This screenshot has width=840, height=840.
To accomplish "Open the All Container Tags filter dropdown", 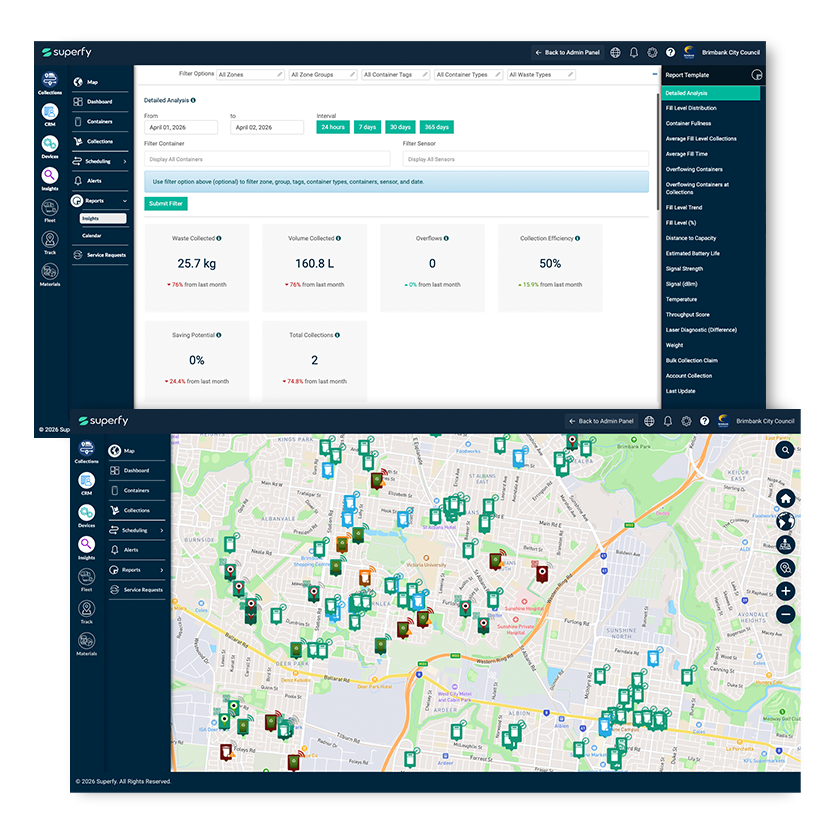I will pyautogui.click(x=396, y=75).
